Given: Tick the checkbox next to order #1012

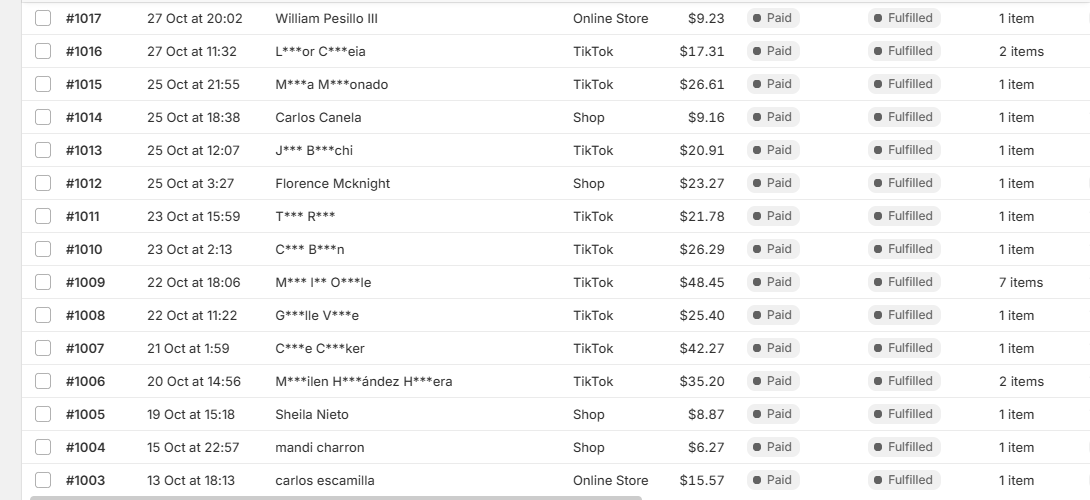Looking at the screenshot, I should coord(43,183).
